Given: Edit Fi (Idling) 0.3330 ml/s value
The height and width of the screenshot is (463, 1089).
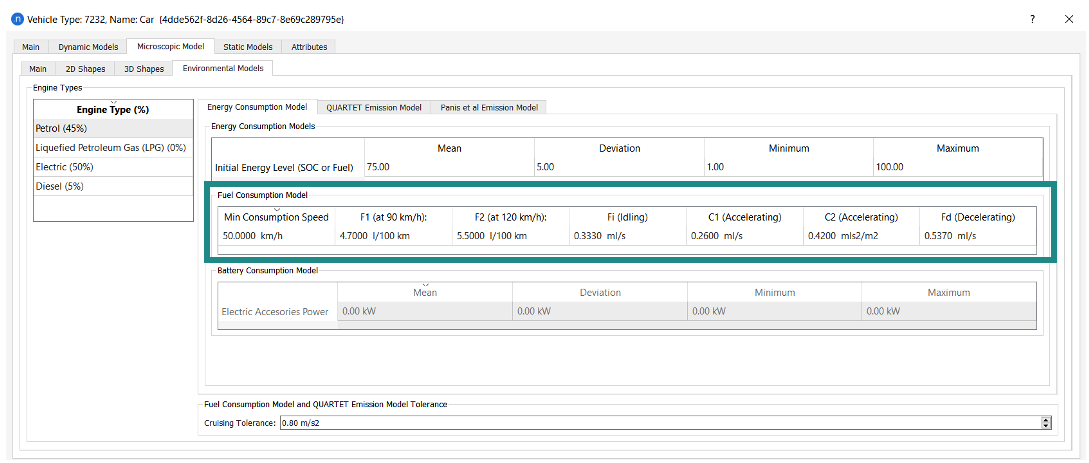Looking at the screenshot, I should coord(629,235).
